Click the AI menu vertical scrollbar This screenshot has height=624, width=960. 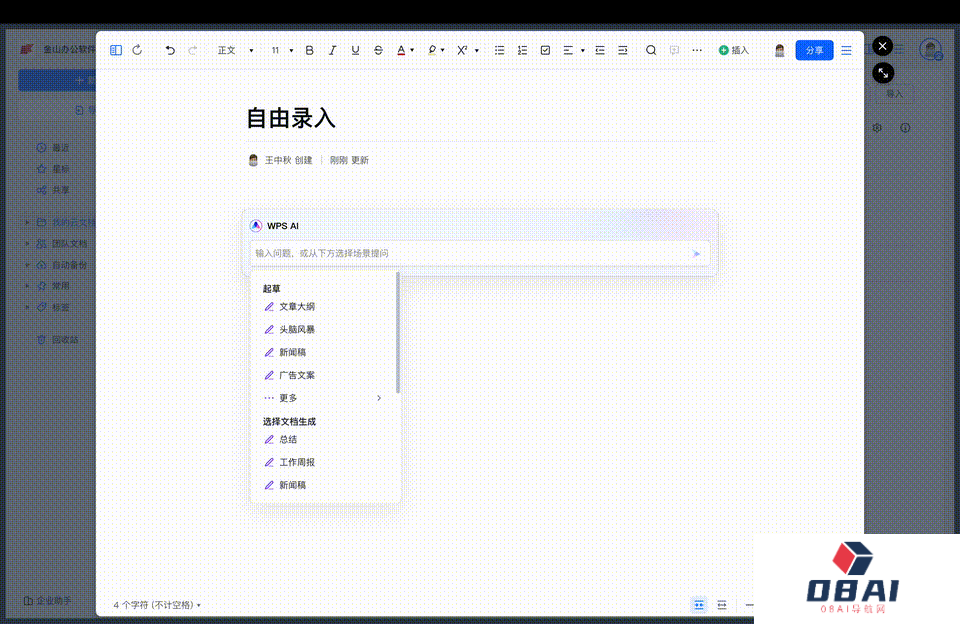click(398, 333)
